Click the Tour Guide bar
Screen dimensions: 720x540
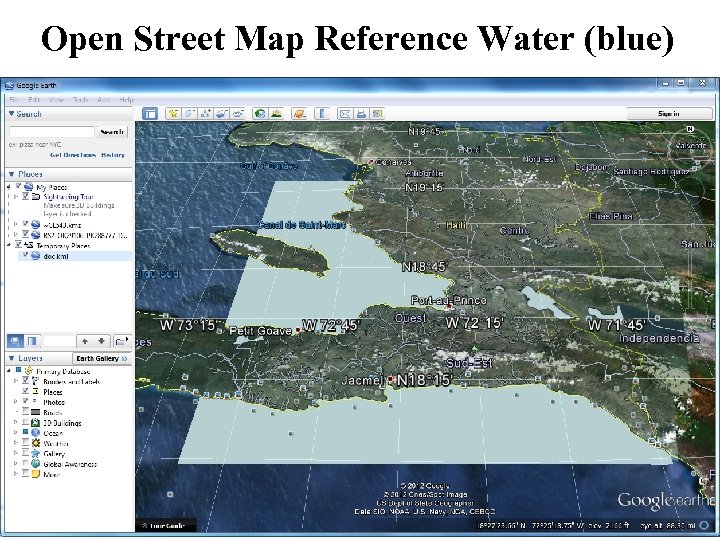tap(166, 526)
